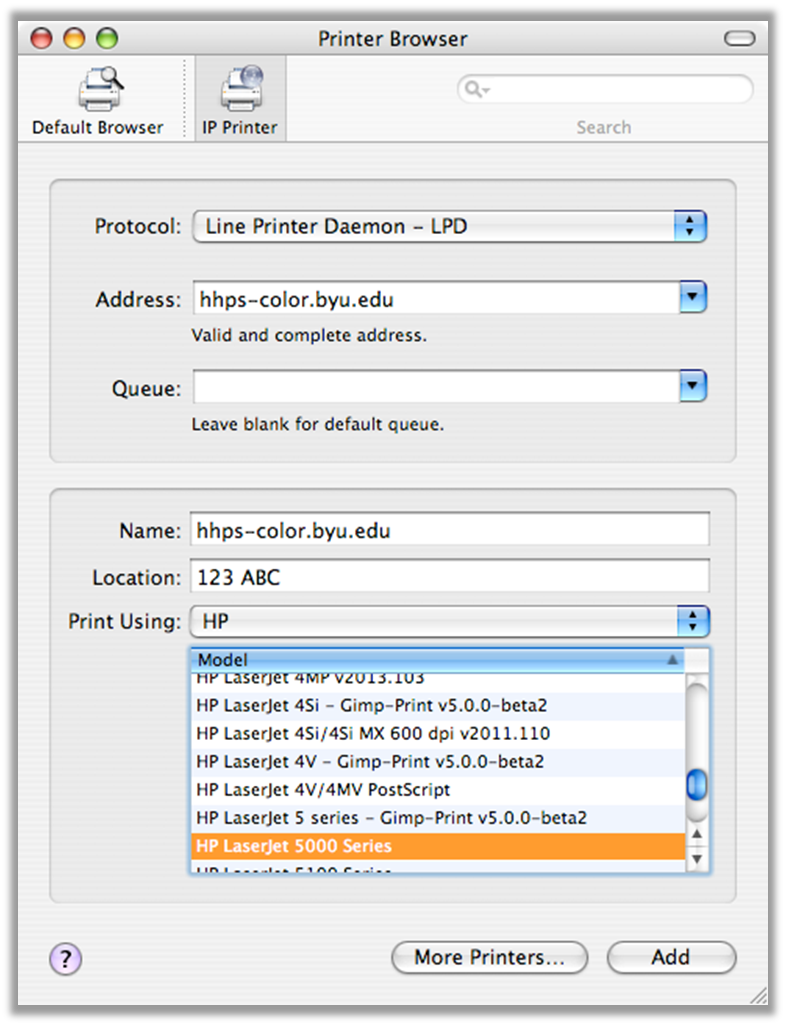Click the model list scroll up arrow
The image size is (786, 1026).
click(x=698, y=833)
